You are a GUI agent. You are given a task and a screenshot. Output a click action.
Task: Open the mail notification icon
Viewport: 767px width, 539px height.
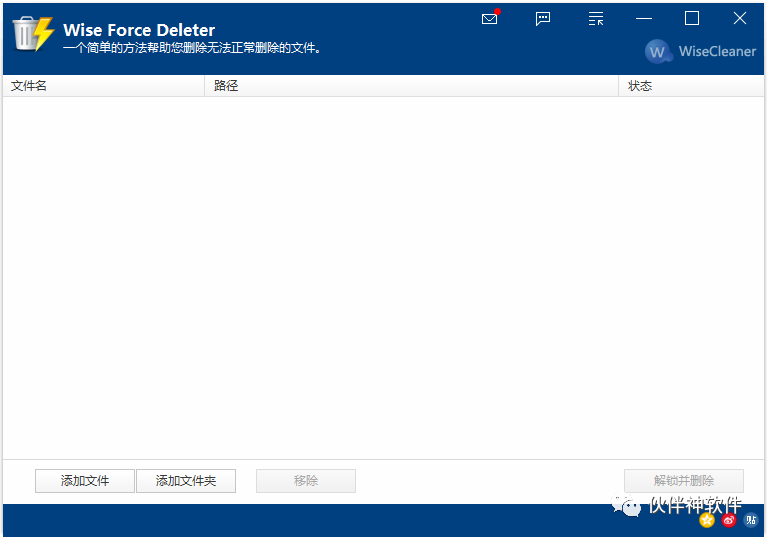tap(490, 18)
